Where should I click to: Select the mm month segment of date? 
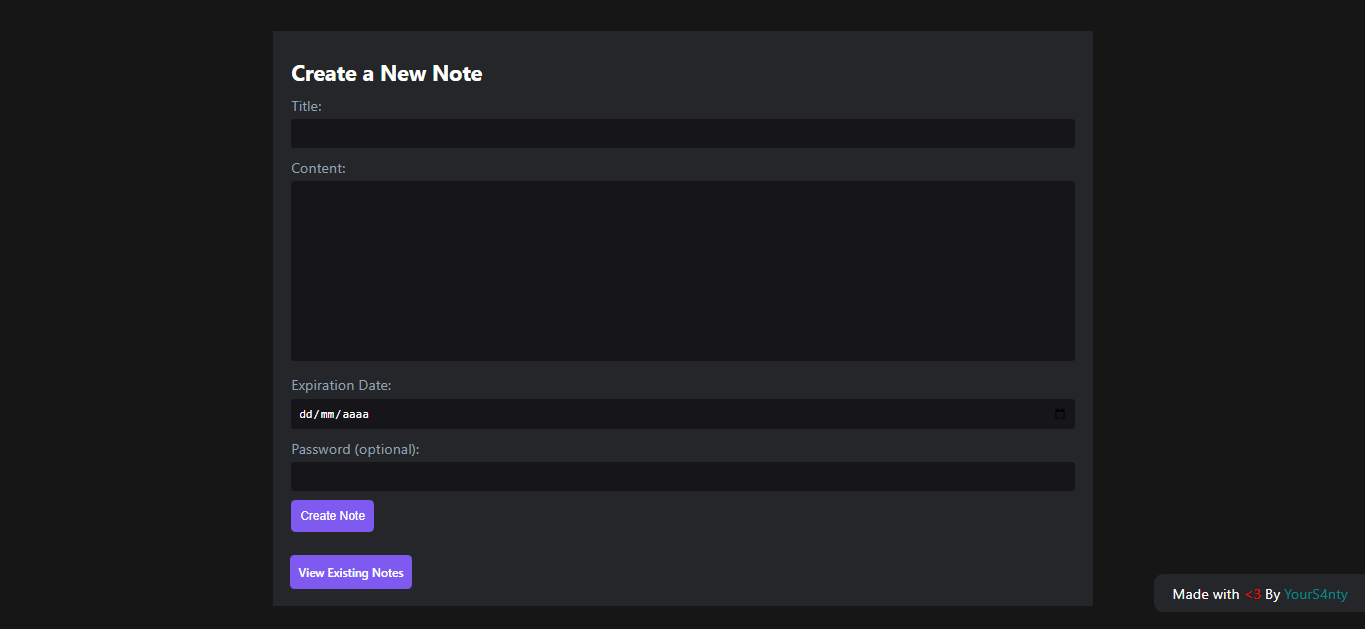[x=328, y=414]
